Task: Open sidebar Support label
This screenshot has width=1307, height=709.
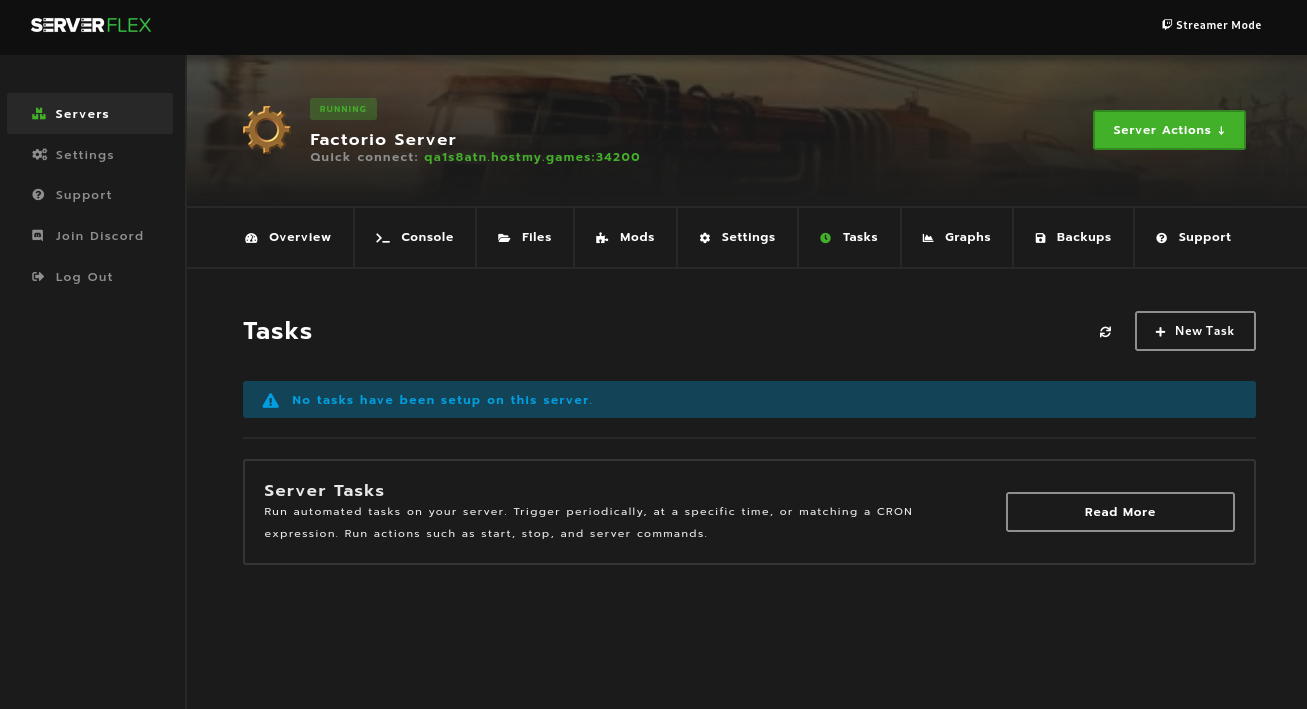Action: click(x=84, y=195)
